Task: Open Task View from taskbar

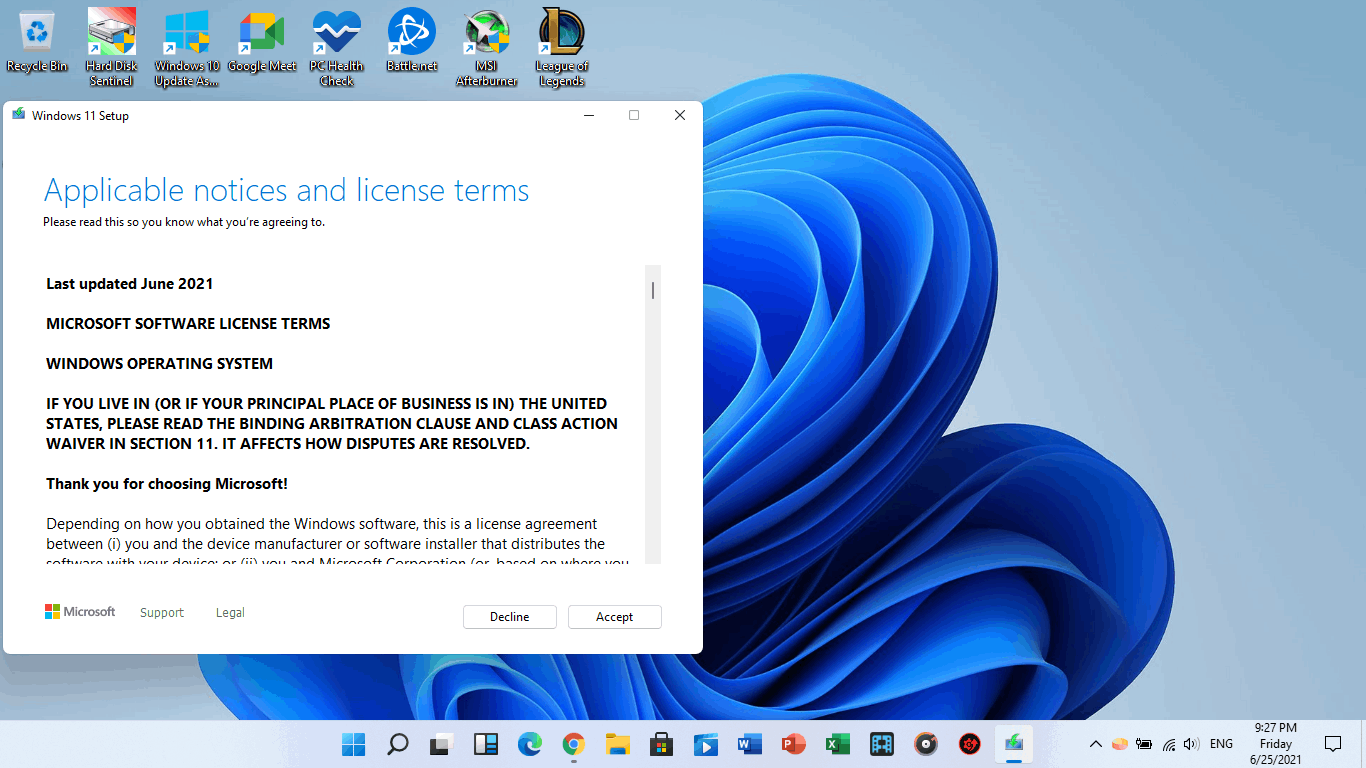Action: pos(441,744)
